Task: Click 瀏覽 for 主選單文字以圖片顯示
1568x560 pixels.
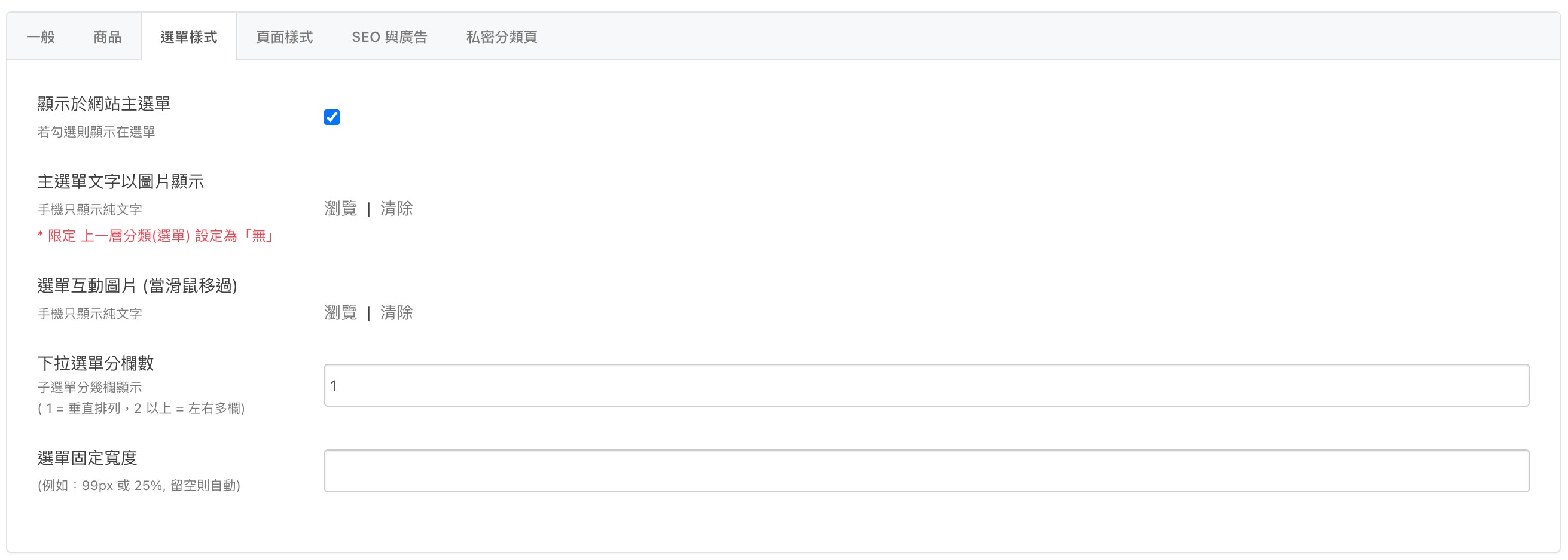Action: click(x=341, y=209)
